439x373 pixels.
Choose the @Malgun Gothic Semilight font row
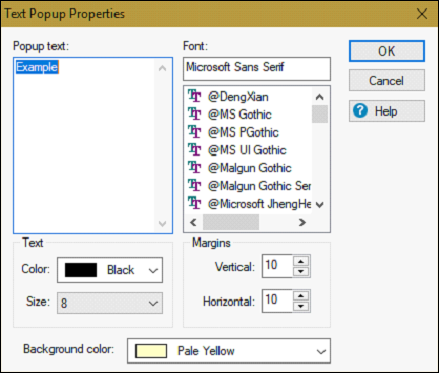pyautogui.click(x=249, y=186)
